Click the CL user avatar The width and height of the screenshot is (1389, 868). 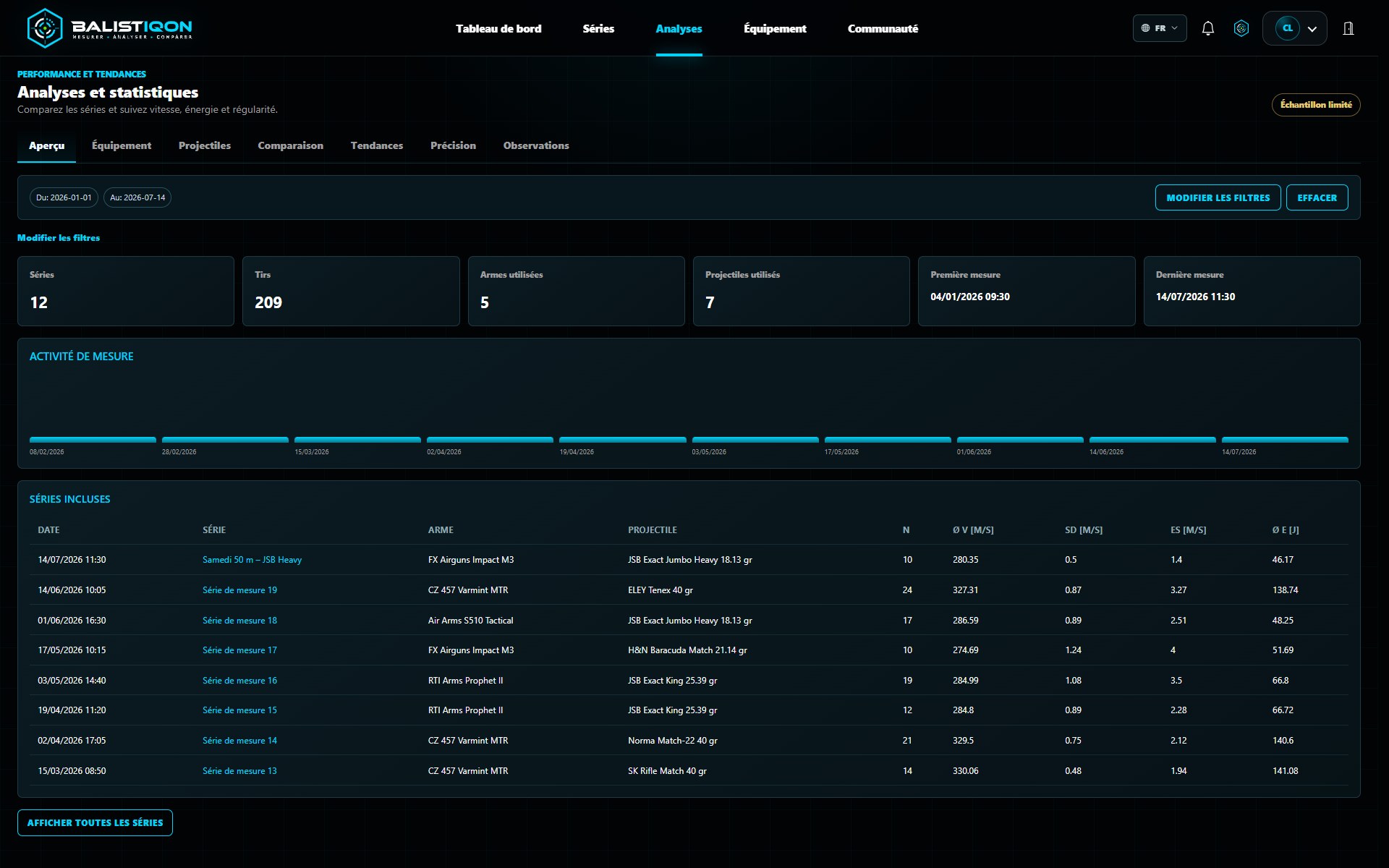(x=1287, y=28)
